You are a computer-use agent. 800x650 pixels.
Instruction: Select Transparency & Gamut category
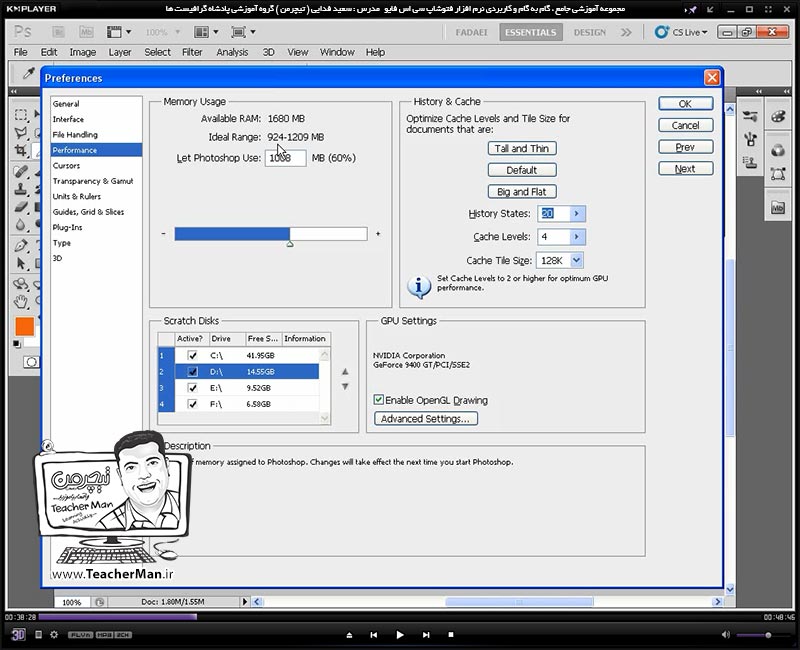point(93,181)
